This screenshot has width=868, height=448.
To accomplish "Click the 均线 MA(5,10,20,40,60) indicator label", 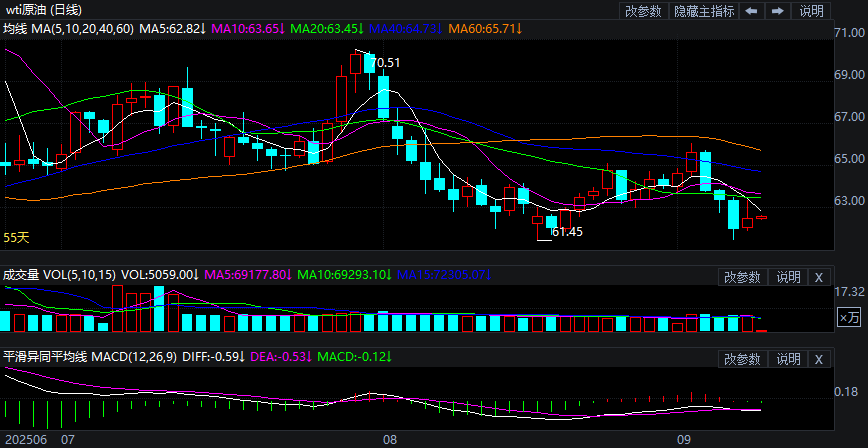I will pos(69,29).
